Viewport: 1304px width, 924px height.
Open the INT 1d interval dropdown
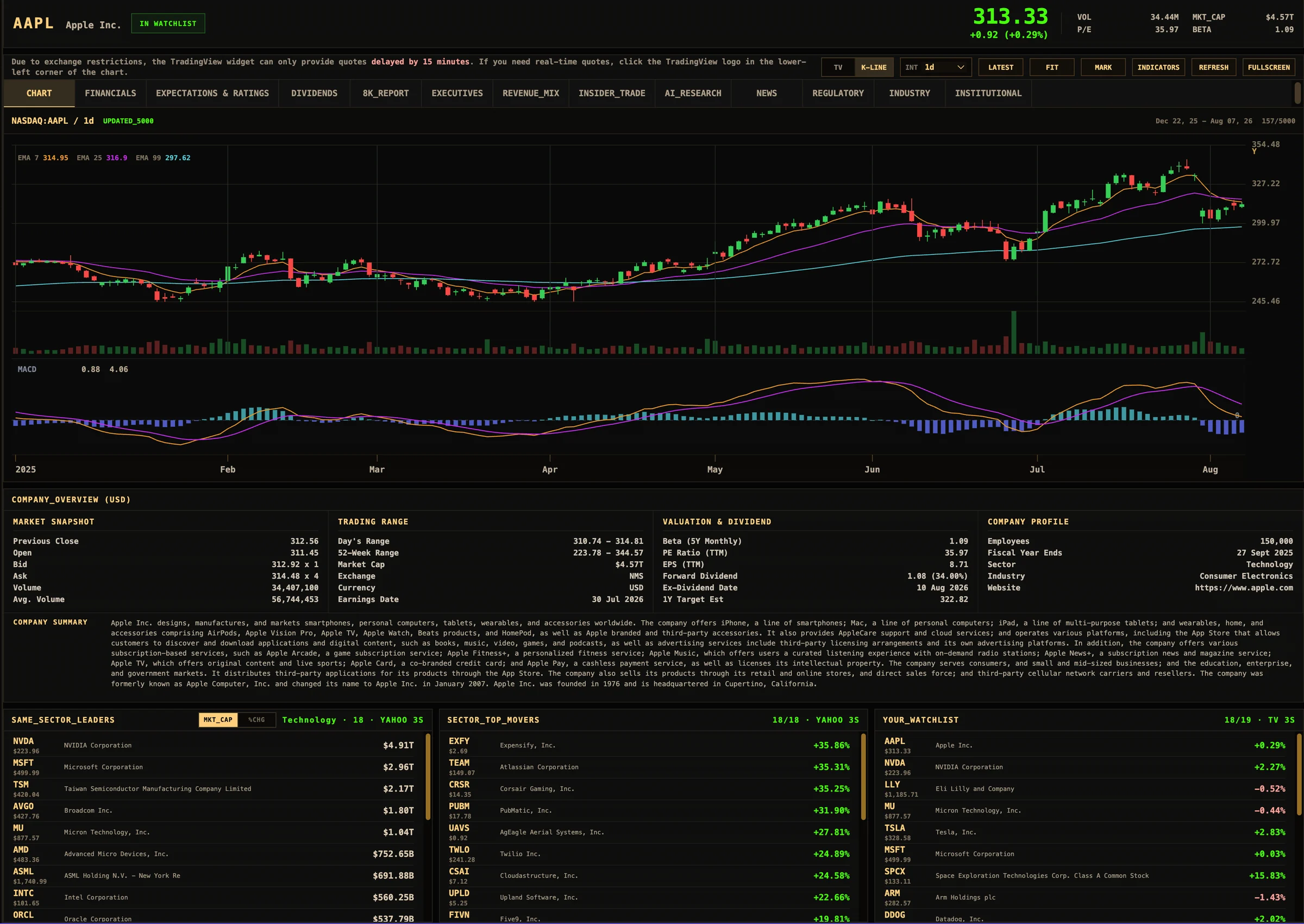[935, 67]
